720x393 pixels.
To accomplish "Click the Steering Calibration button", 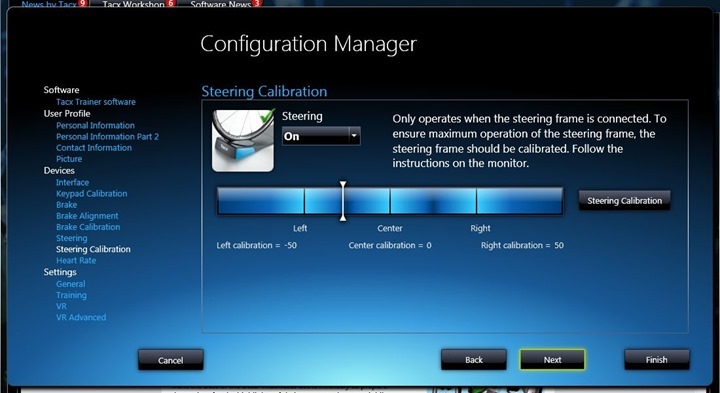I will (x=624, y=201).
